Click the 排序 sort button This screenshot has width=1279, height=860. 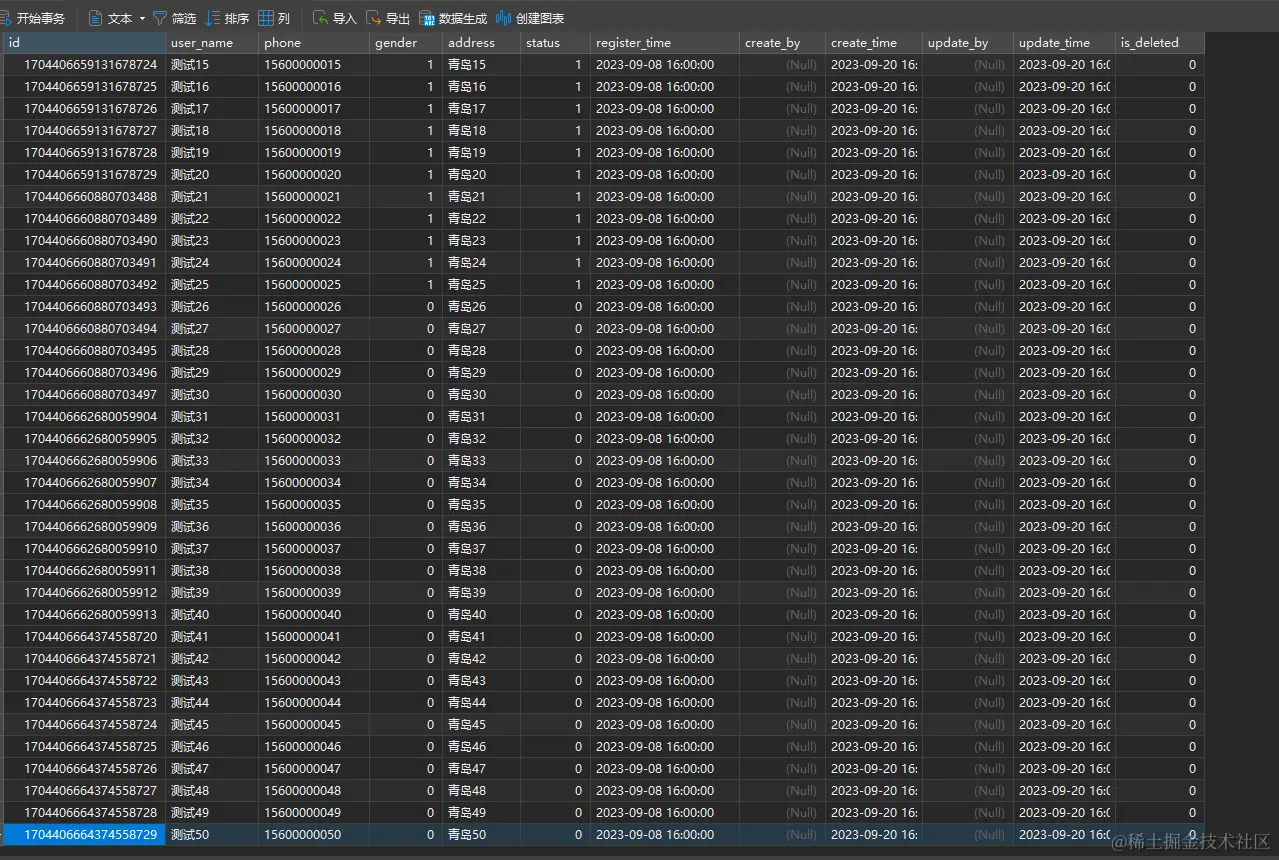point(228,18)
